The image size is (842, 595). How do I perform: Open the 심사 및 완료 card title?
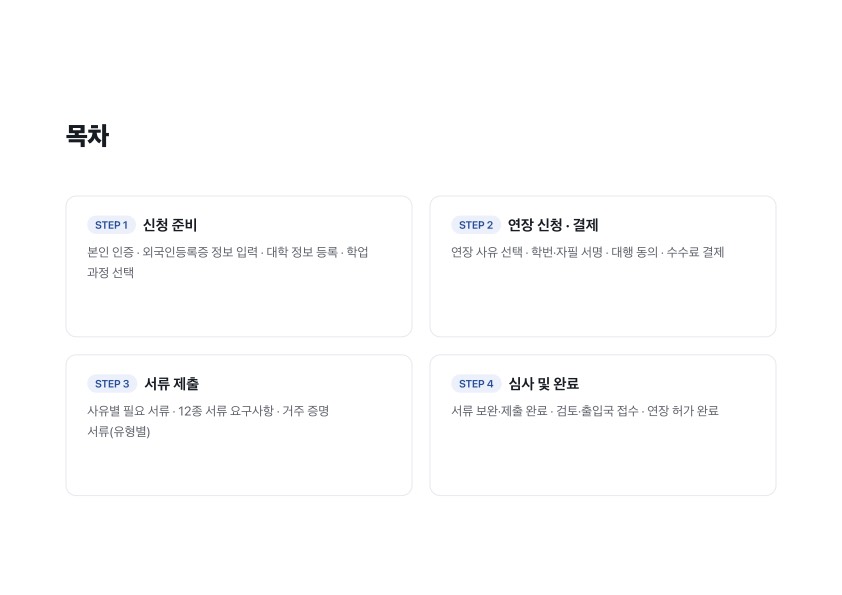pos(543,384)
